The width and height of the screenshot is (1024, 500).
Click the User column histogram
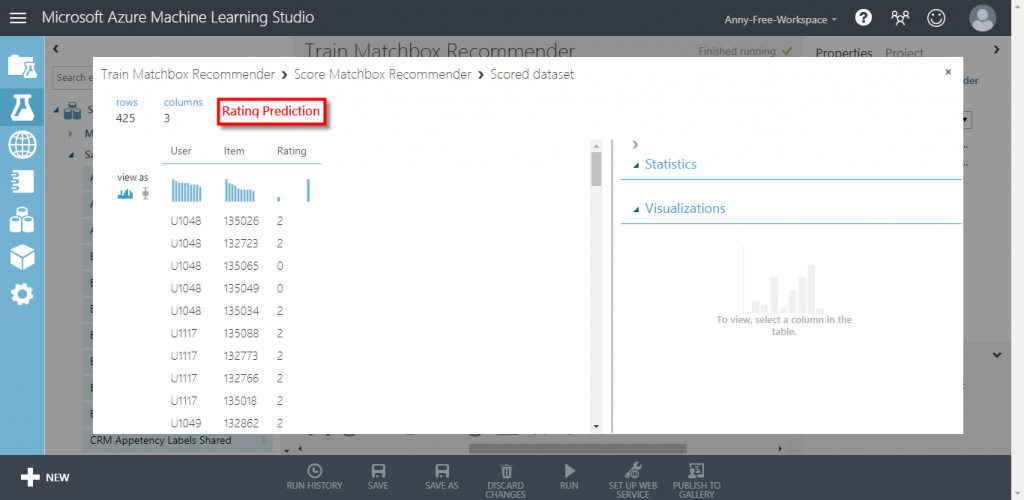187,190
